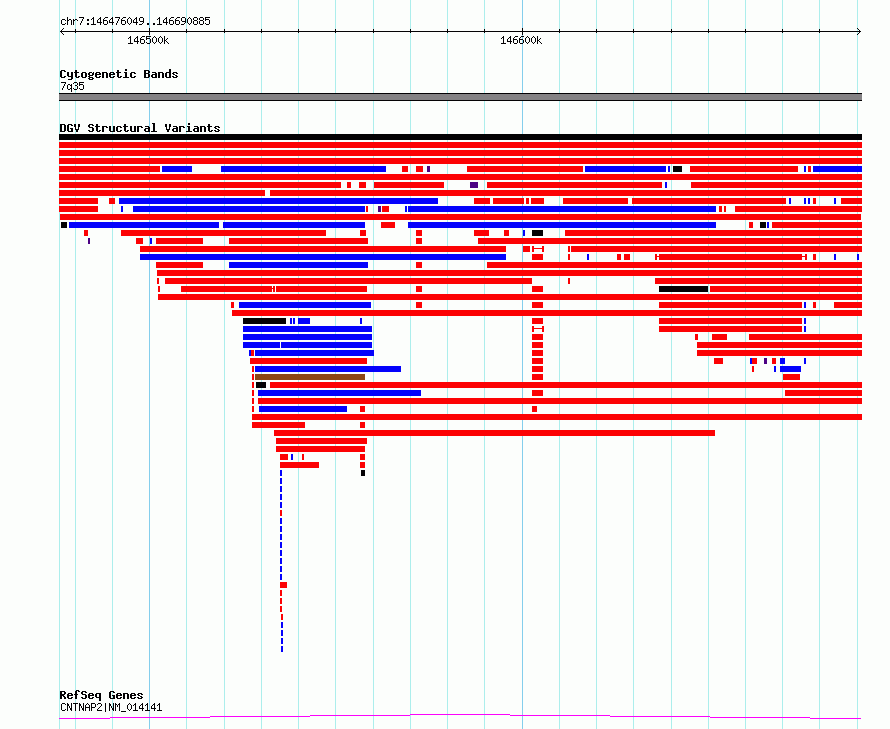The width and height of the screenshot is (890, 729).
Task: Click the gray 7q35 cytogenetic band bar
Action: 460,97
